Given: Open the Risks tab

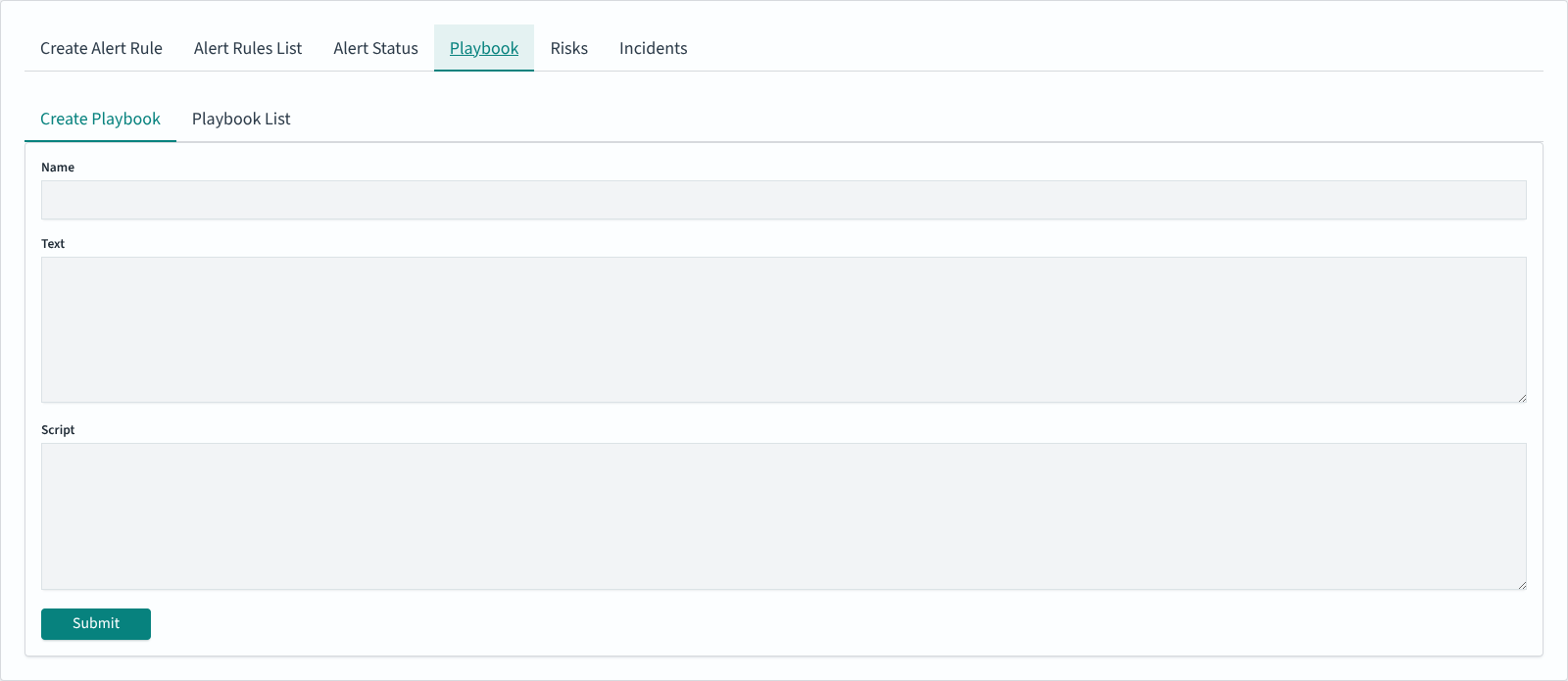Looking at the screenshot, I should pyautogui.click(x=569, y=48).
